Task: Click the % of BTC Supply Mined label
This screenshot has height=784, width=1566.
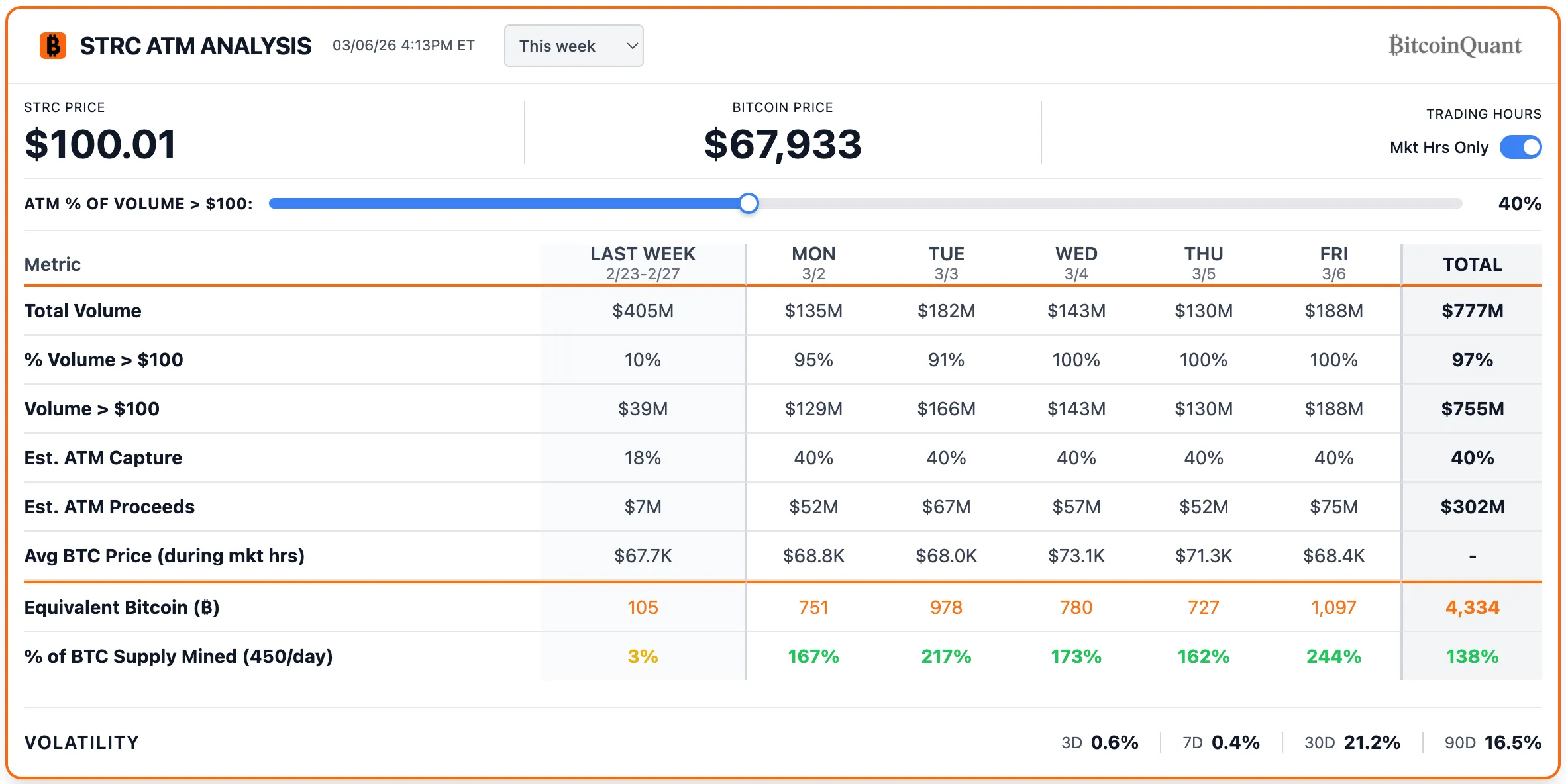Action: pyautogui.click(x=179, y=656)
